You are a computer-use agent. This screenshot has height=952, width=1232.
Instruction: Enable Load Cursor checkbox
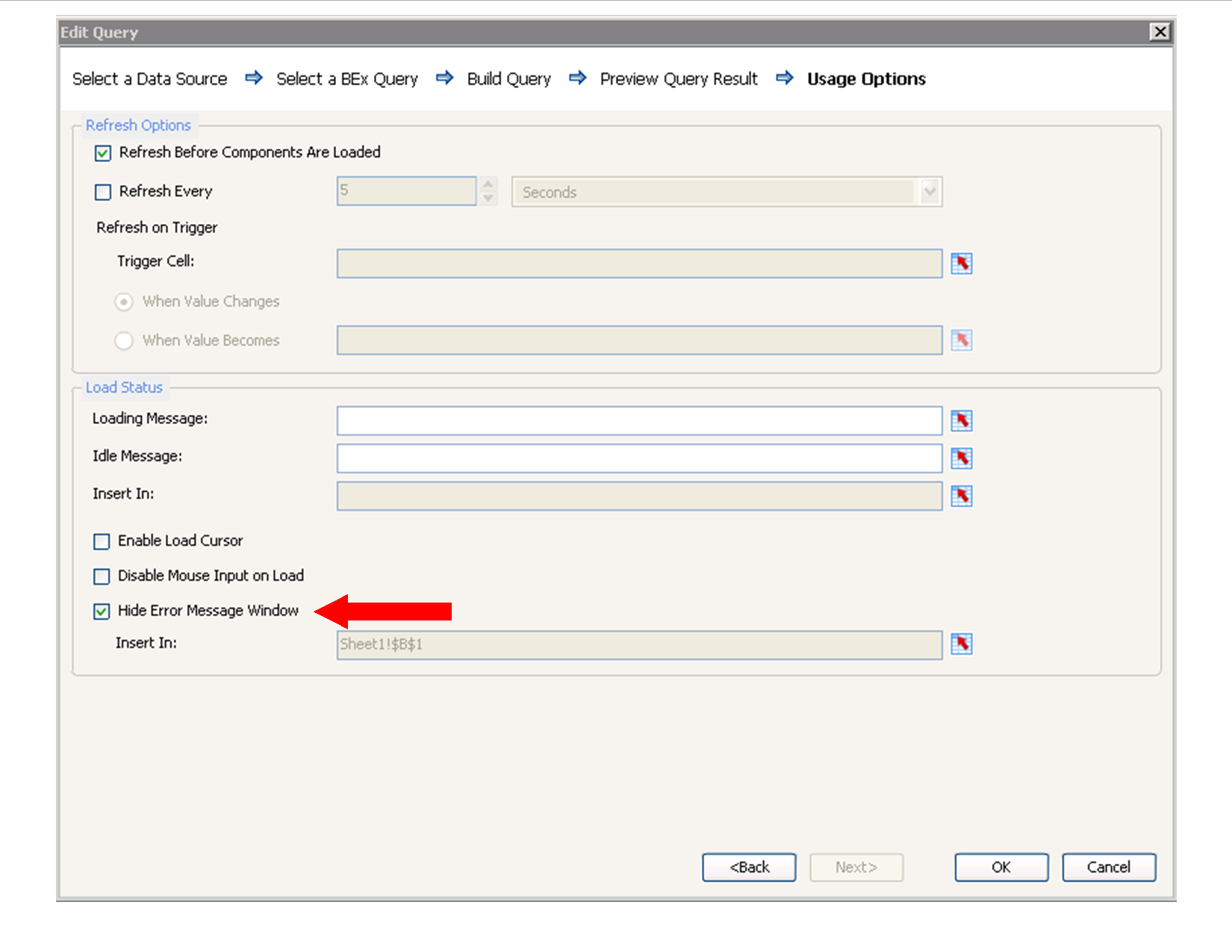102,541
